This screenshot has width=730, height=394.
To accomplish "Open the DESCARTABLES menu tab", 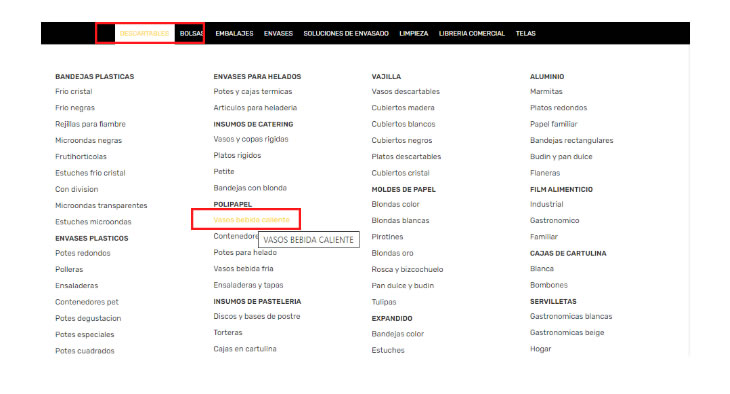I will point(144,34).
